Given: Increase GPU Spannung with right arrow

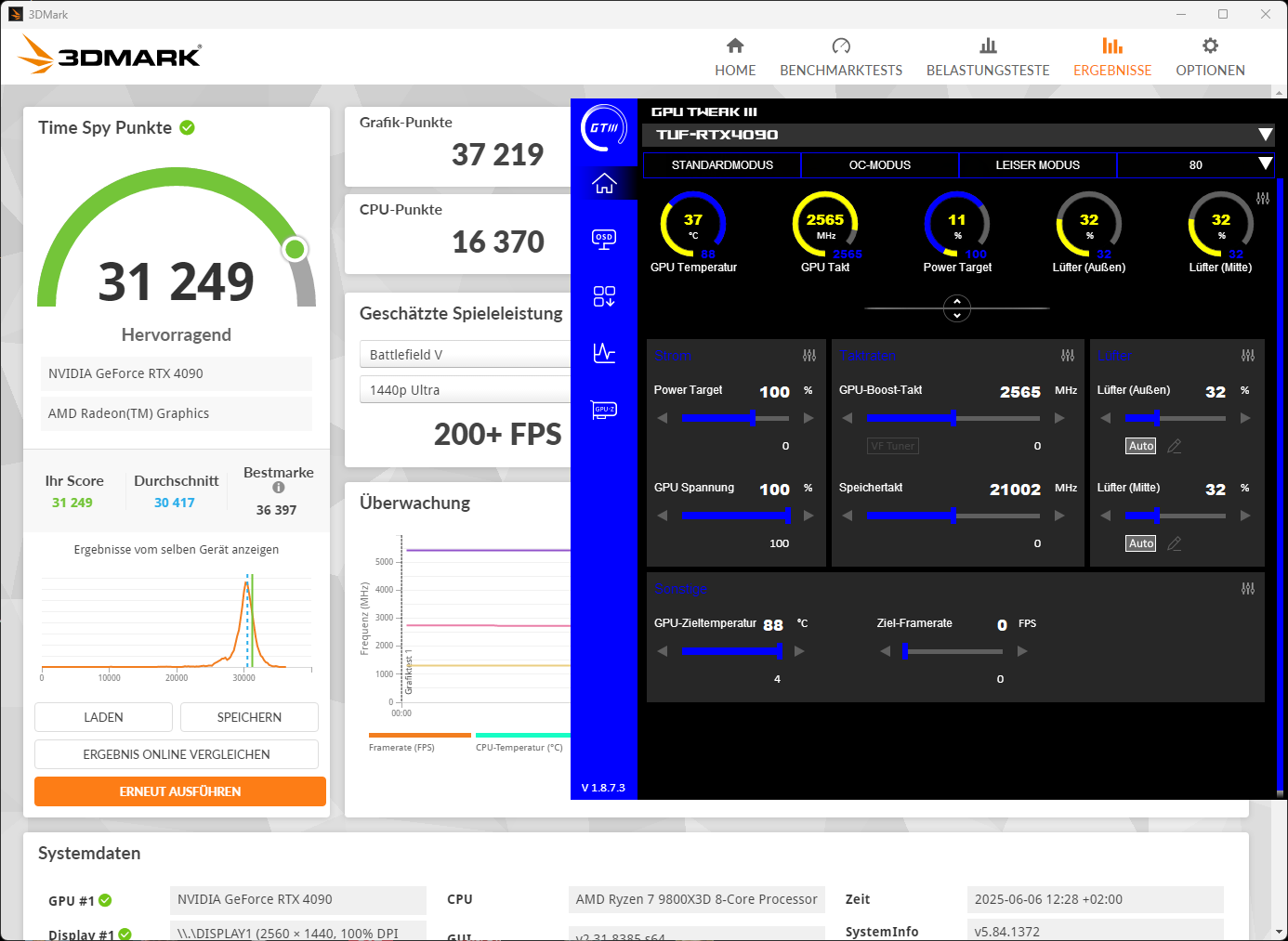Looking at the screenshot, I should pos(808,516).
